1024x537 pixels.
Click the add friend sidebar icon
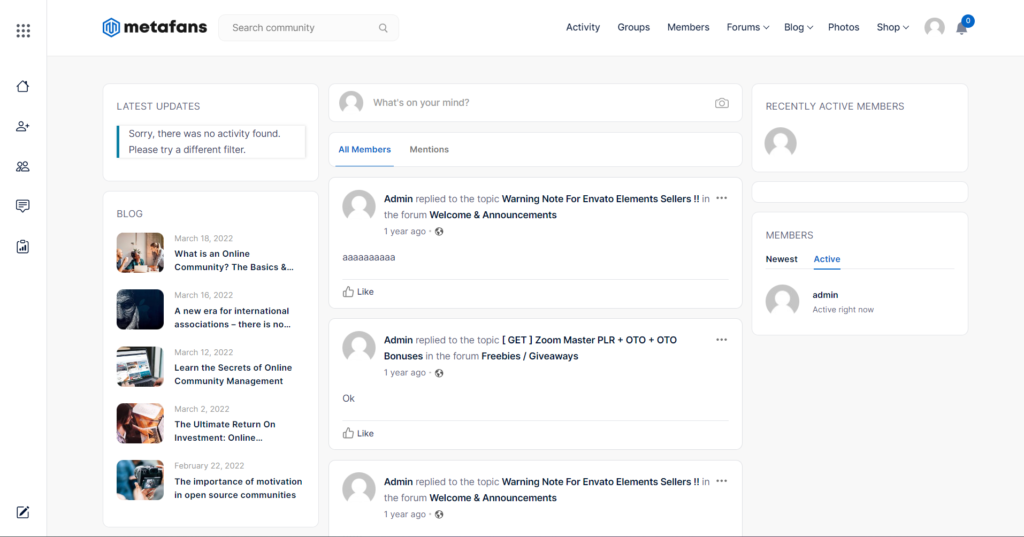point(23,126)
